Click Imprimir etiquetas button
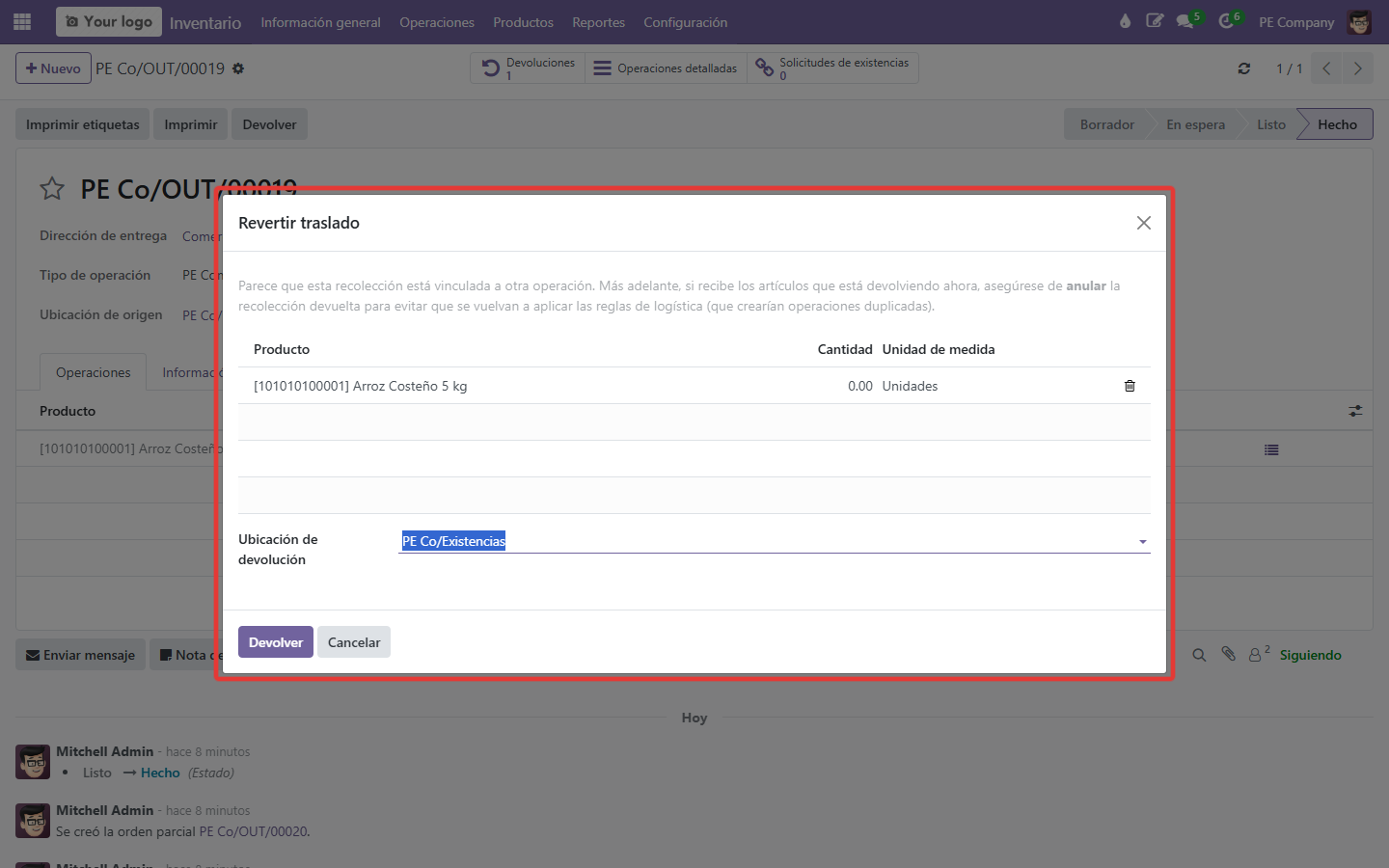Image resolution: width=1389 pixels, height=868 pixels. point(82,124)
